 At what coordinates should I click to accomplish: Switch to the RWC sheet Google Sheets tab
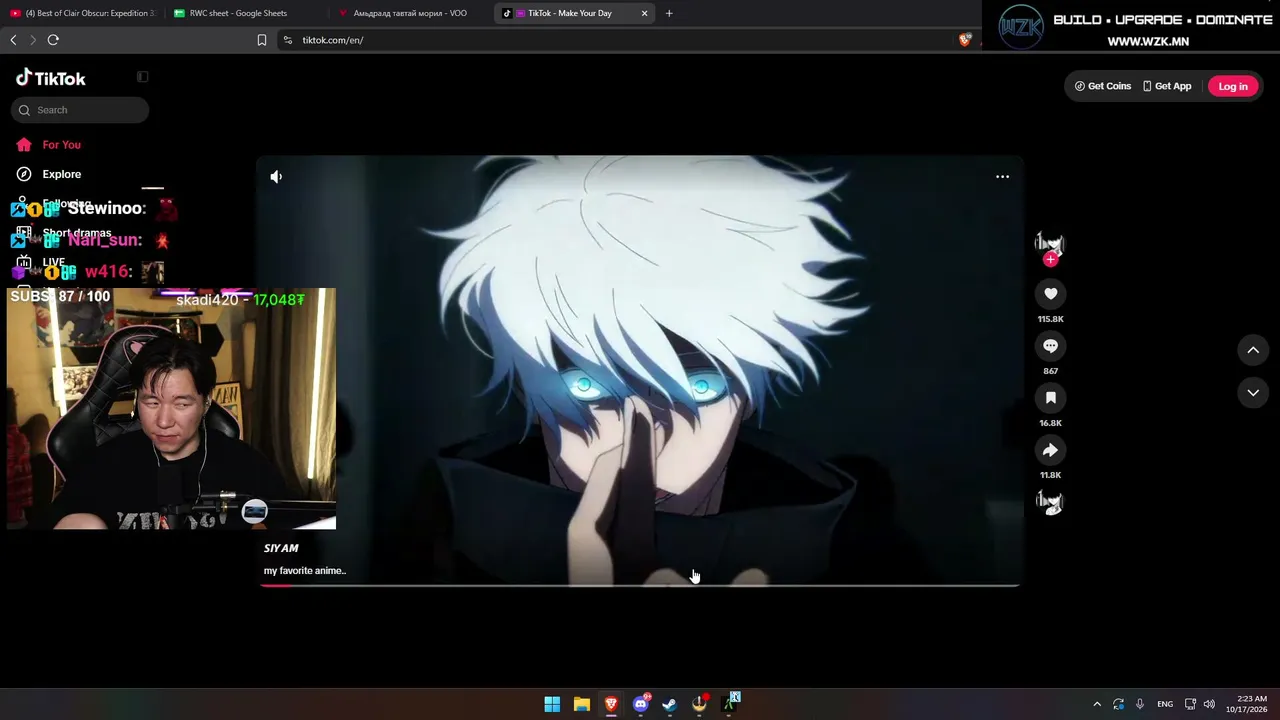coord(240,13)
